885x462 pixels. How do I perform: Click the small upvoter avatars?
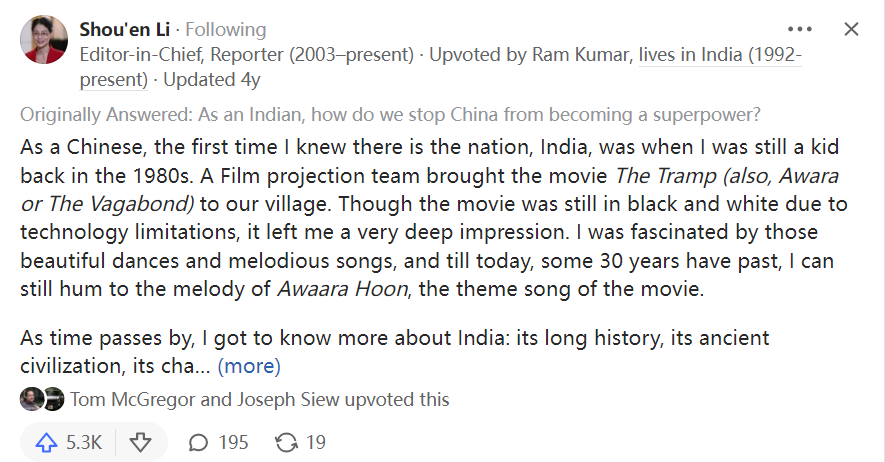coord(41,400)
